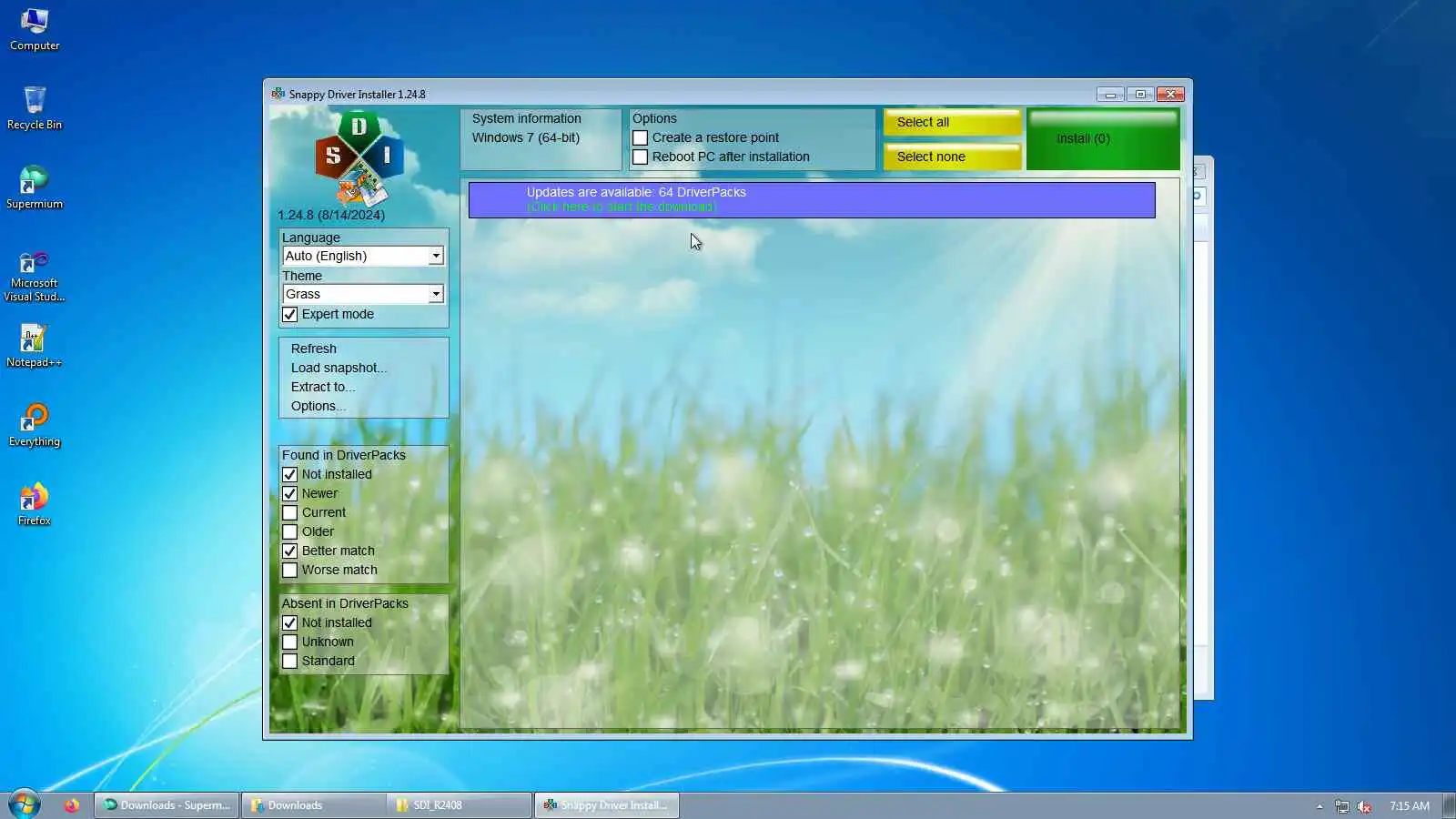Image resolution: width=1456 pixels, height=819 pixels.
Task: Select the Notepad++ desktop shortcut
Action: coord(35,347)
